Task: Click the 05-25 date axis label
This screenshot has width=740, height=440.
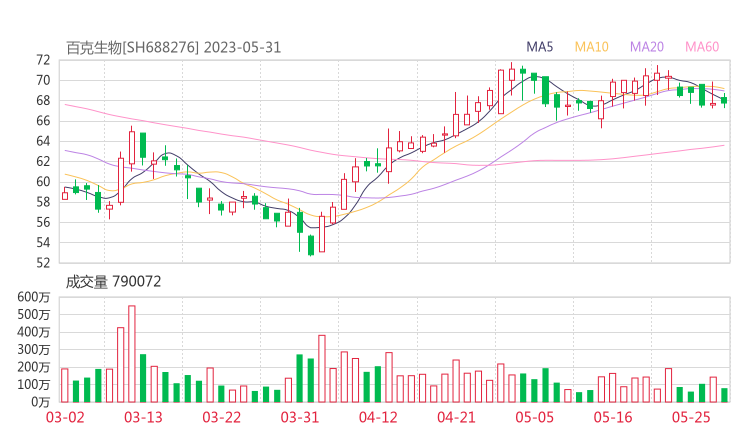Action: pos(691,417)
